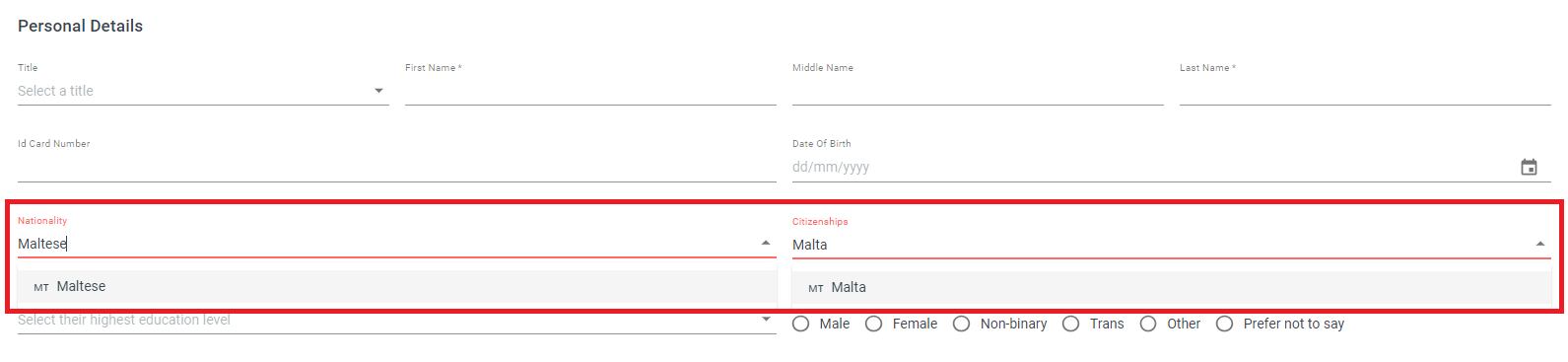
Task: Collapse the Nationality dropdown arrow
Action: pyautogui.click(x=766, y=243)
